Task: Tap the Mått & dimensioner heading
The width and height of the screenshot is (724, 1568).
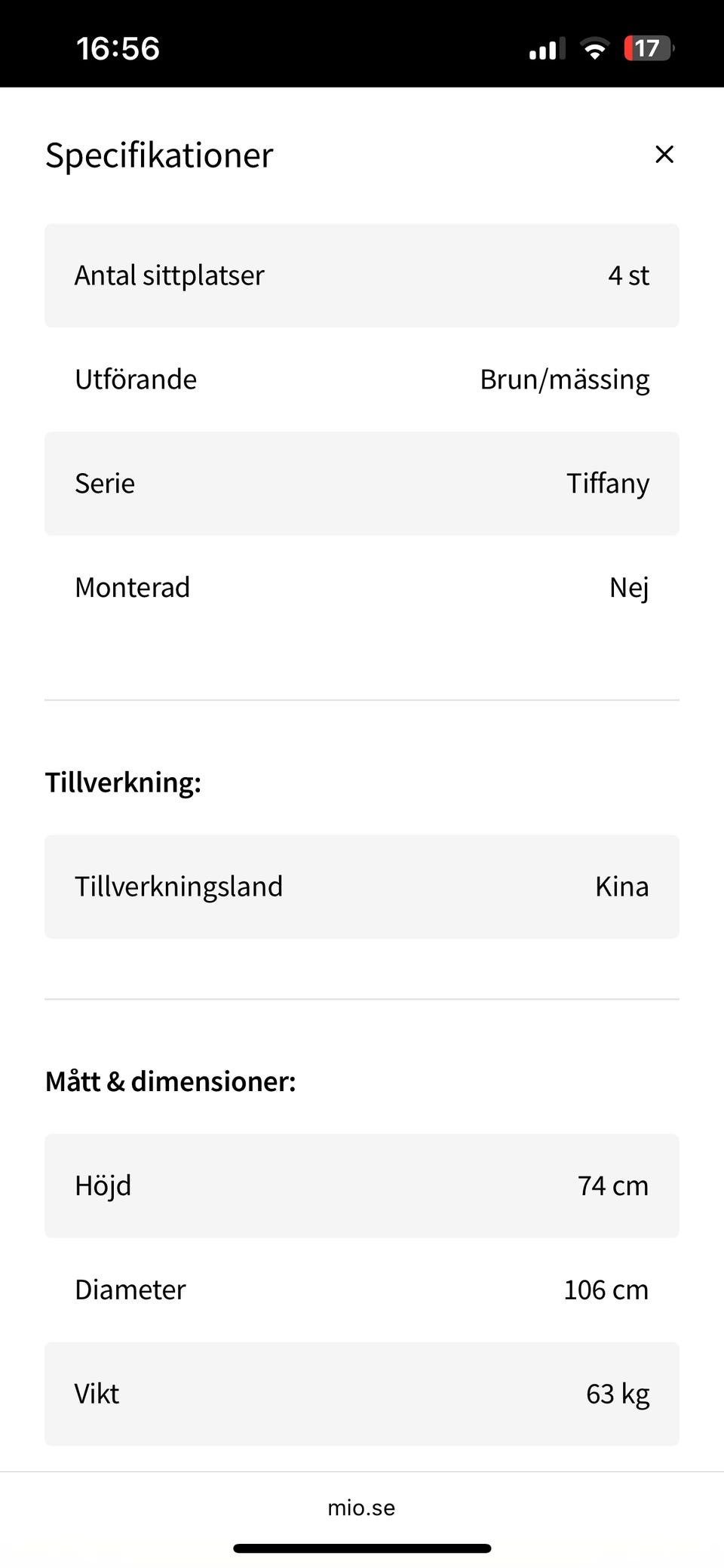Action: tap(170, 1081)
